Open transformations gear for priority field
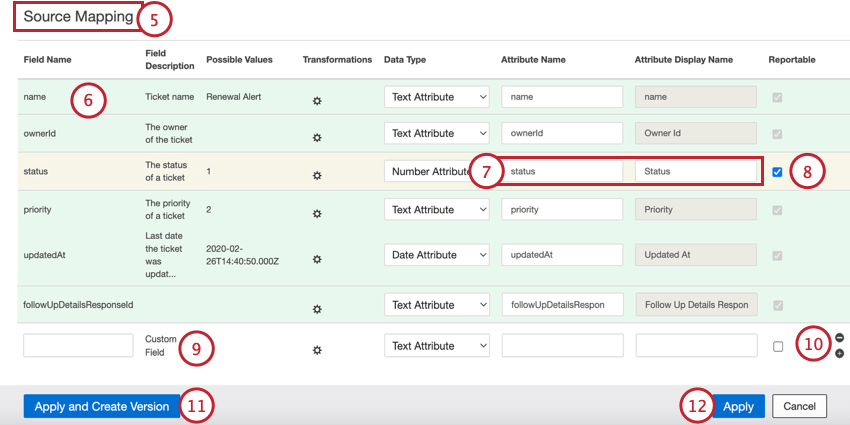This screenshot has height=425, width=850. (317, 213)
